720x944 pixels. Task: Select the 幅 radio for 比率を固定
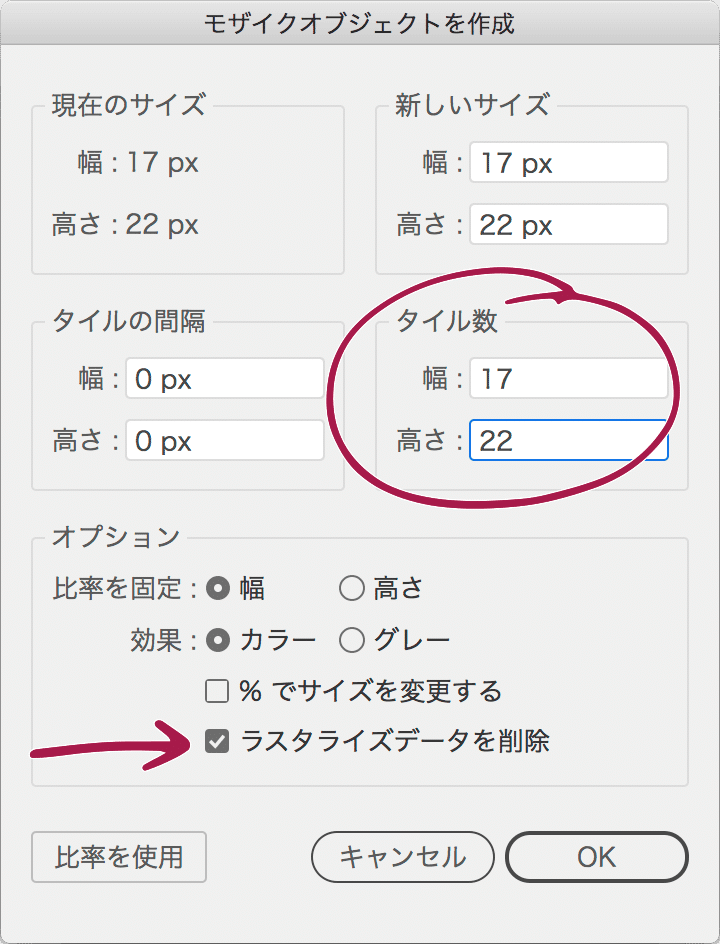coord(218,588)
